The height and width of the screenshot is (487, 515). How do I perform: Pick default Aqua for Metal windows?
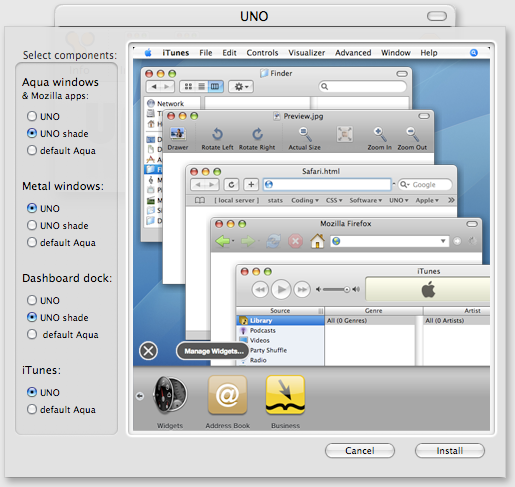32,242
